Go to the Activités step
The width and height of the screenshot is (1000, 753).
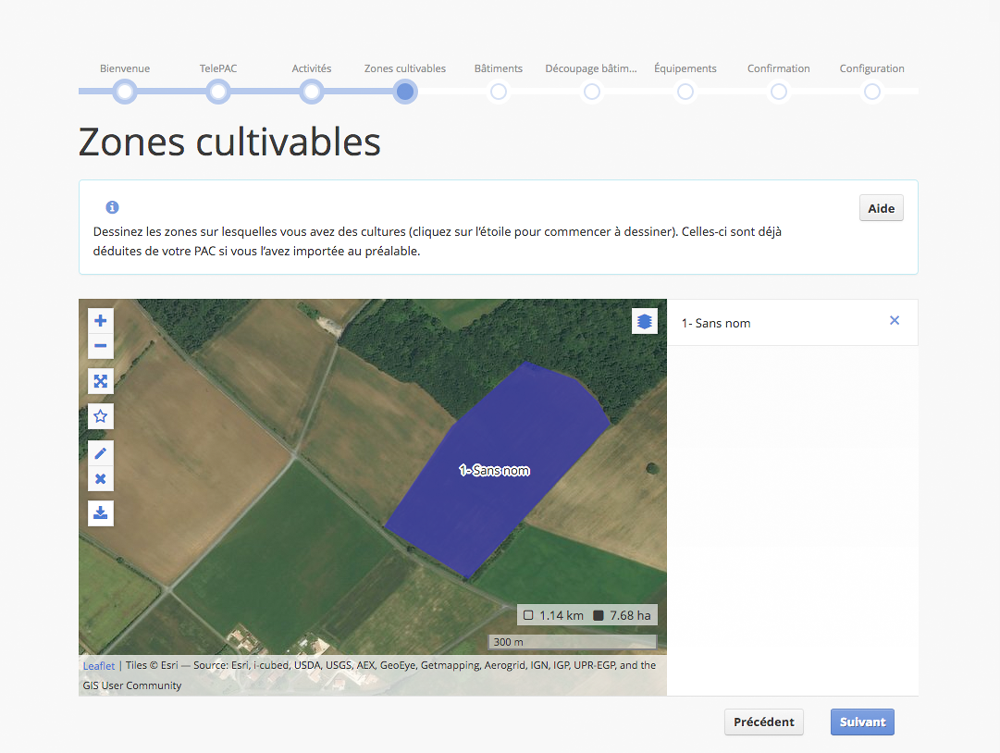(x=311, y=92)
